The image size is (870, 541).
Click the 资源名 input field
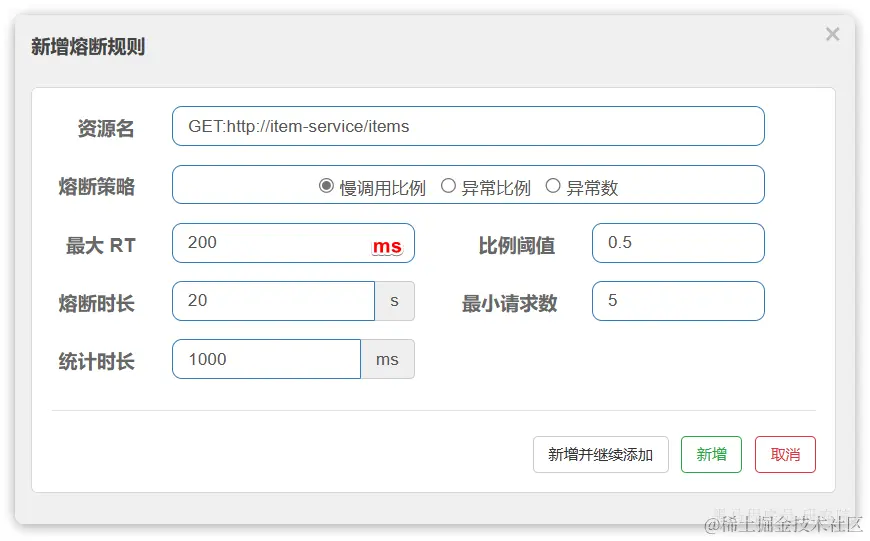click(x=468, y=126)
